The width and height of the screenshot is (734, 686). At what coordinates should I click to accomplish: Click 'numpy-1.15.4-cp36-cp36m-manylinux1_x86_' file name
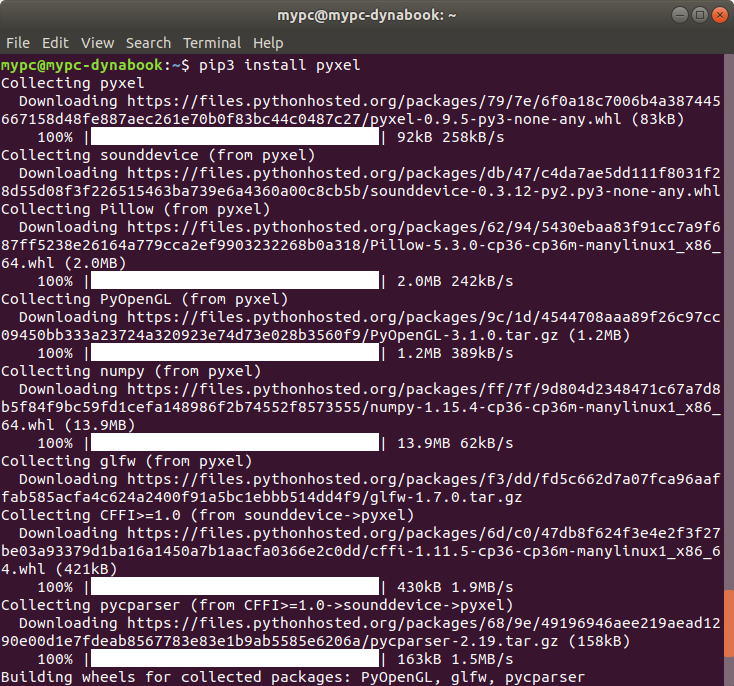[x=545, y=407]
